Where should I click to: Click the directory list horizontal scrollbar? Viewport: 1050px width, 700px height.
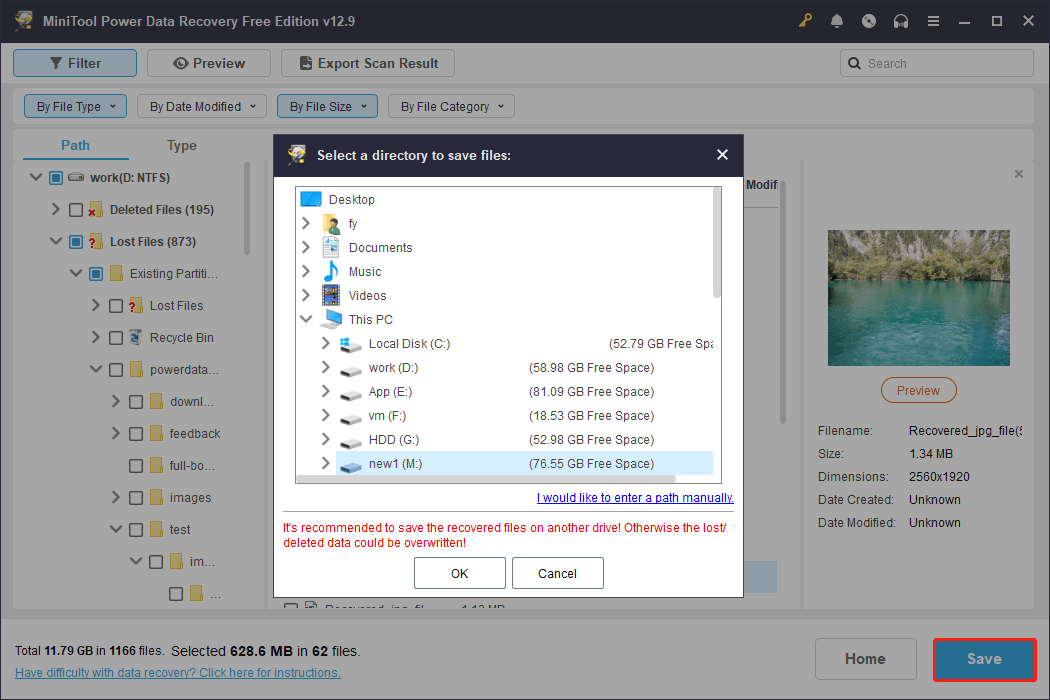[x=486, y=479]
